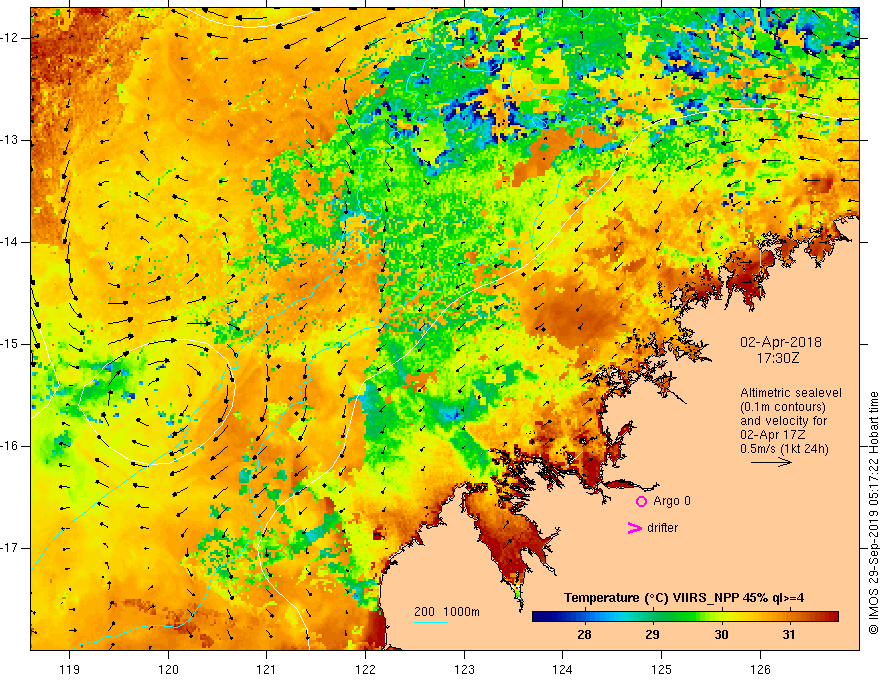Click the color bar value 28

584,635
